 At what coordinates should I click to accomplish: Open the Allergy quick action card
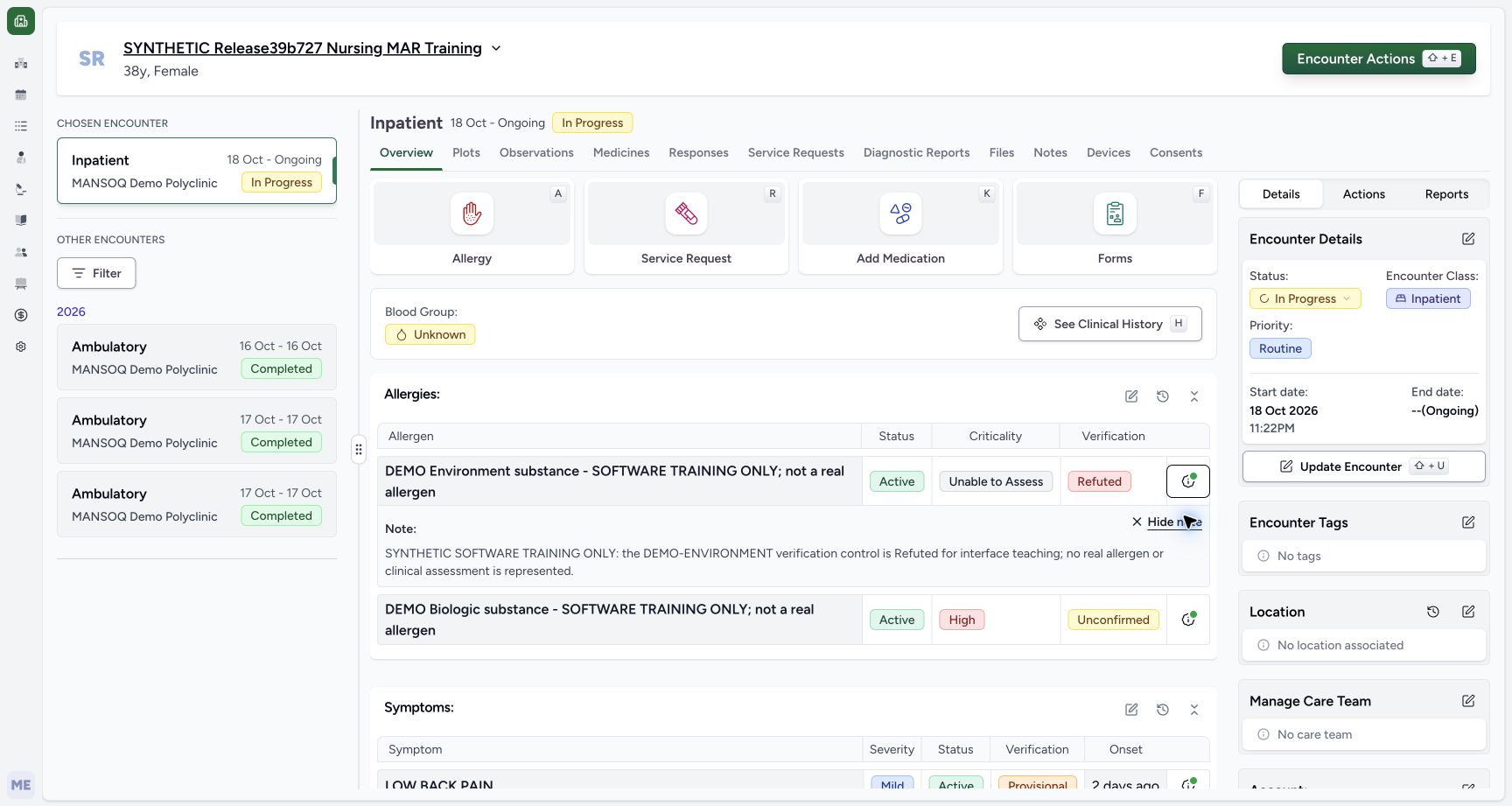tap(472, 227)
